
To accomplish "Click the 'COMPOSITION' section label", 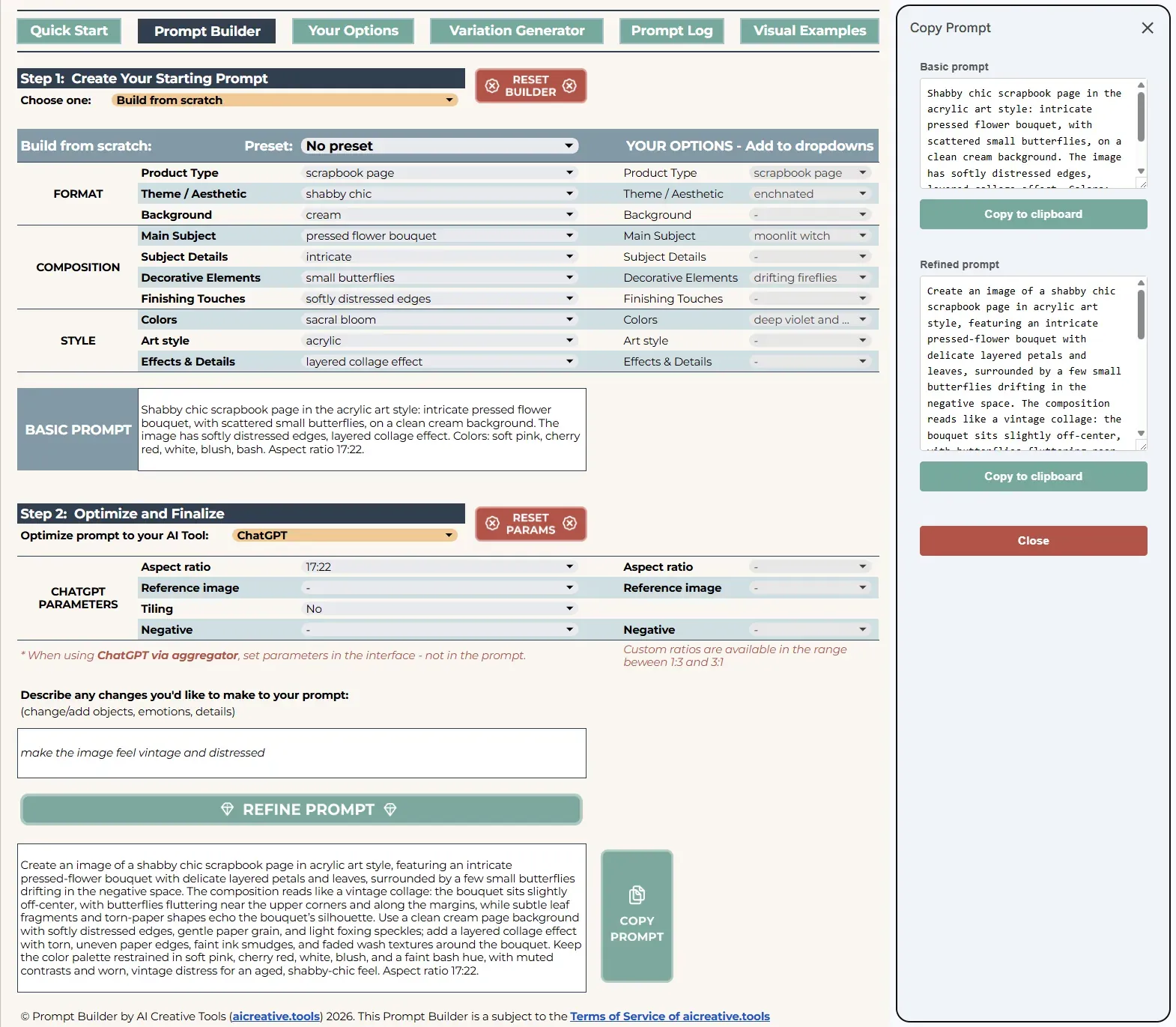I will click(x=78, y=267).
